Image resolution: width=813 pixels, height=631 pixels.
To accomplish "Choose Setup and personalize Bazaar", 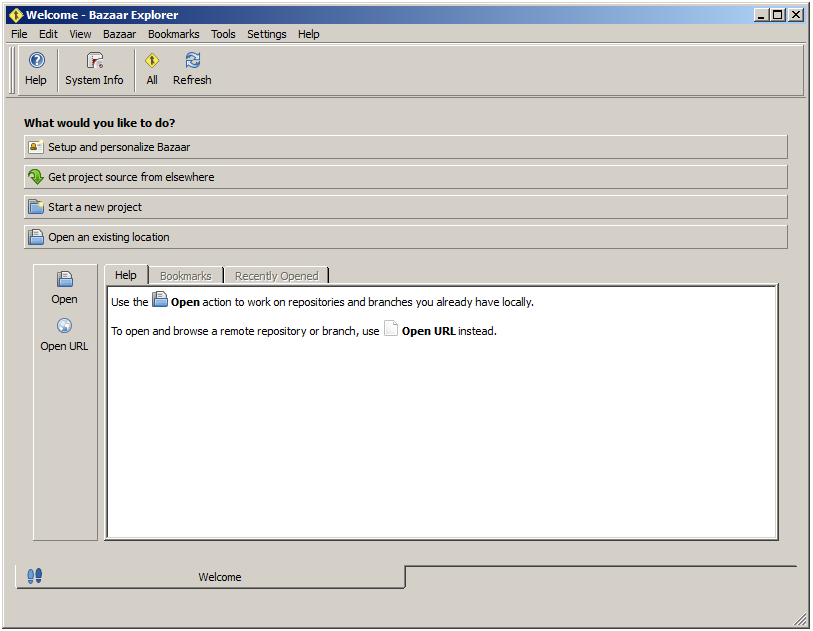I will [x=405, y=147].
